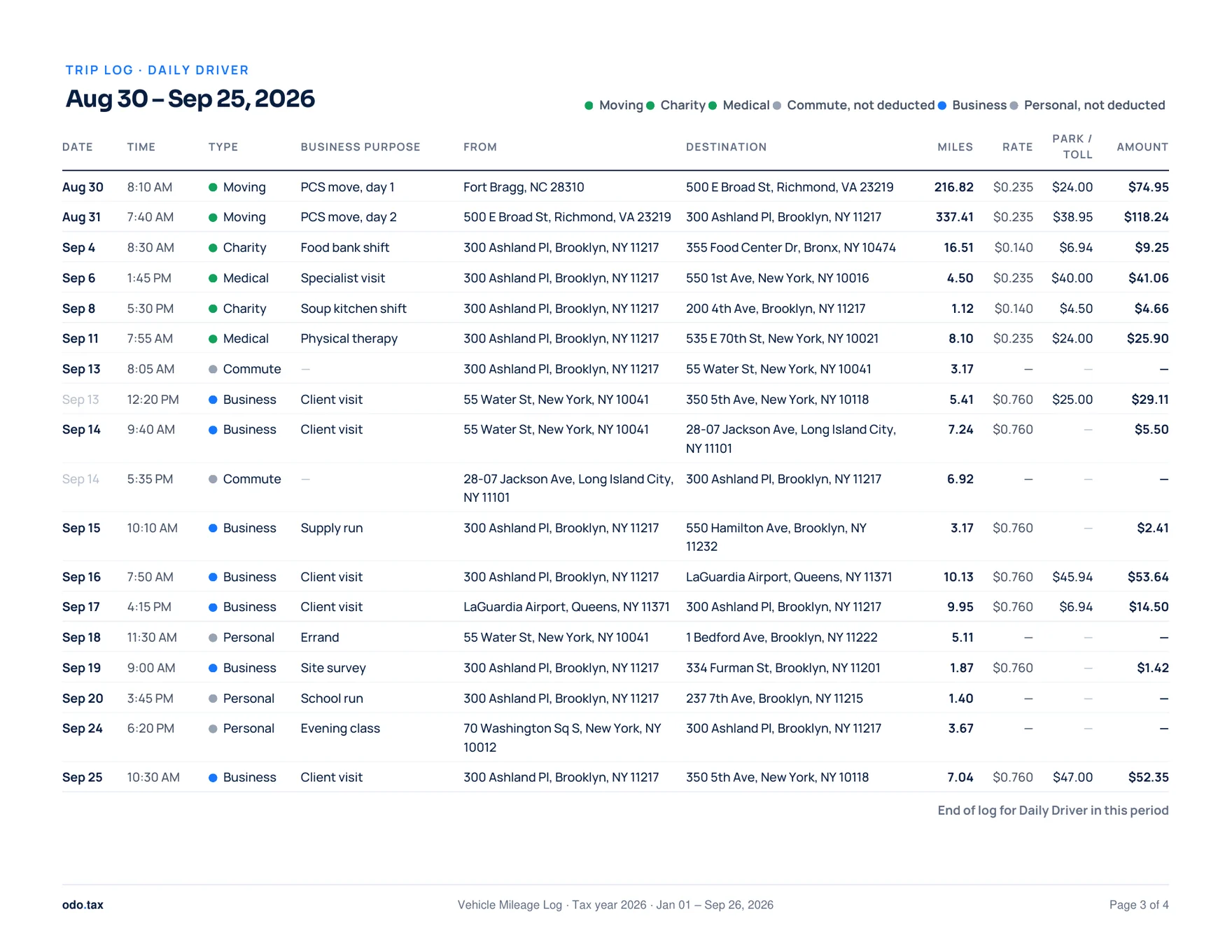Viewport: 1232px width, 952px height.
Task: Click '28-07 Jackson Ave' destination on Sep 14
Action: [791, 439]
